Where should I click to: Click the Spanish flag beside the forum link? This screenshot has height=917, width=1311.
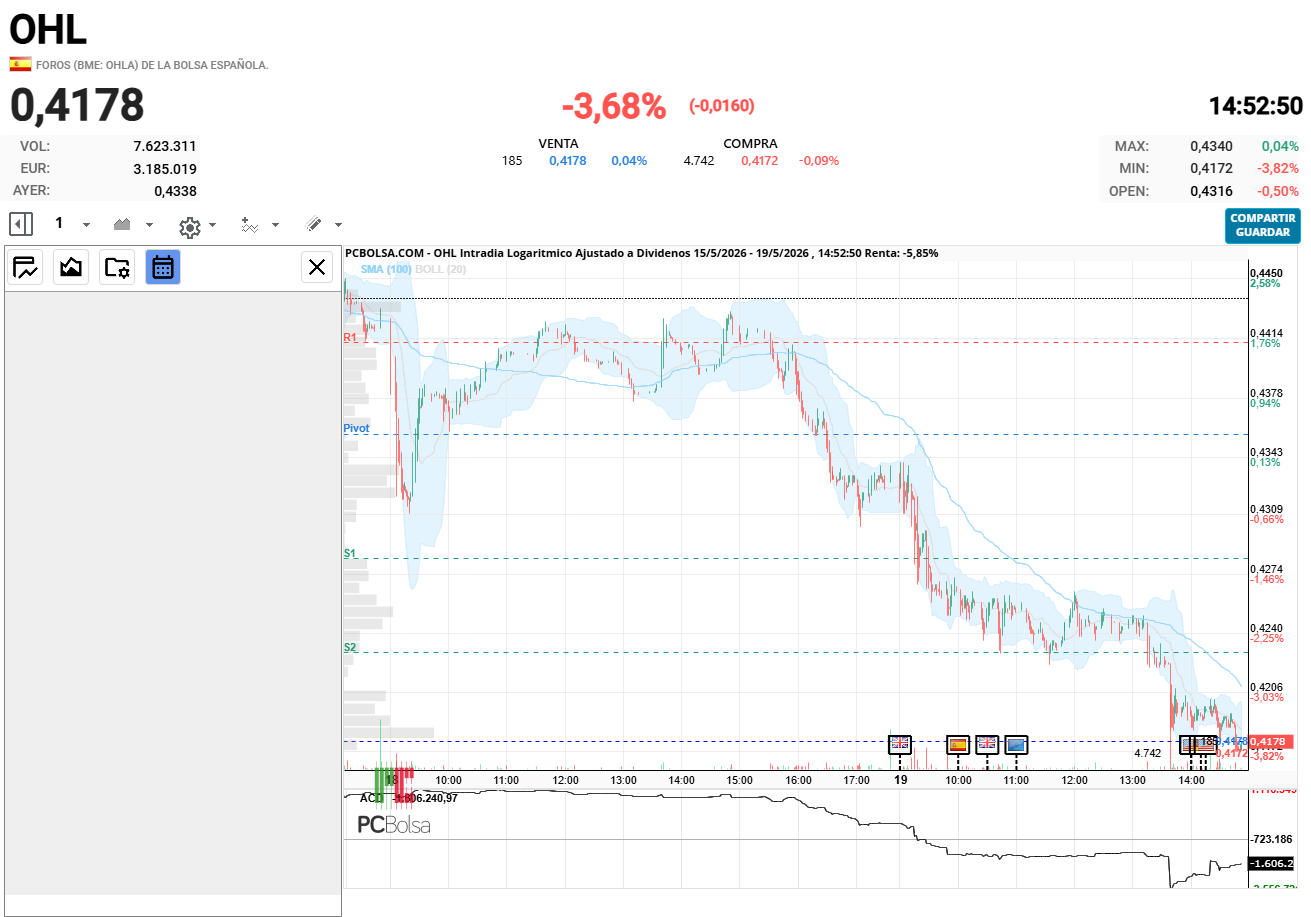[x=20, y=64]
